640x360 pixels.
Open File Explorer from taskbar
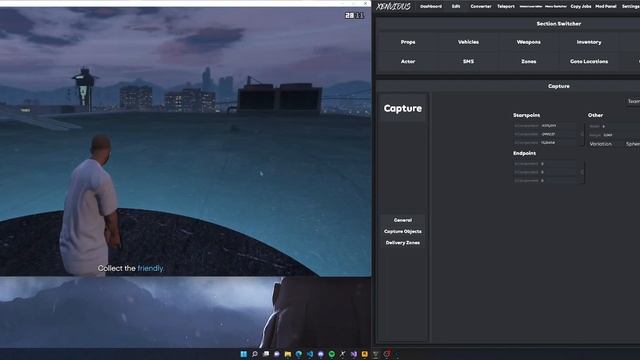pos(288,354)
